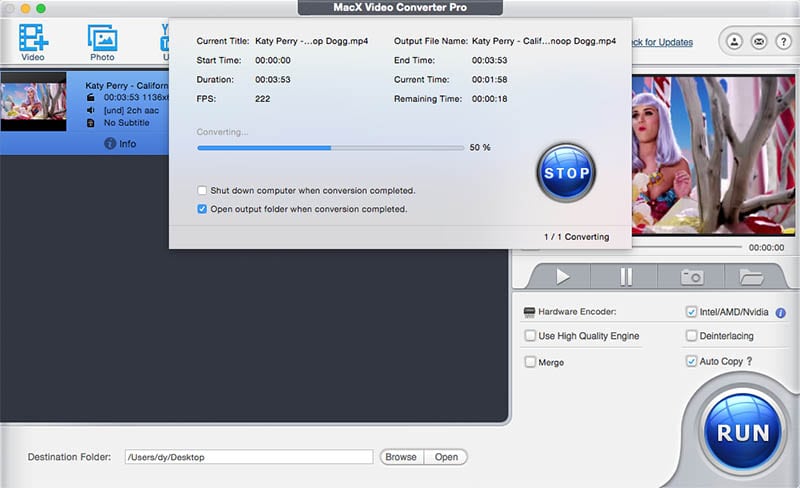Screen dimensions: 800x488
Task: Enable Use High Quality Engine
Action: (x=530, y=336)
